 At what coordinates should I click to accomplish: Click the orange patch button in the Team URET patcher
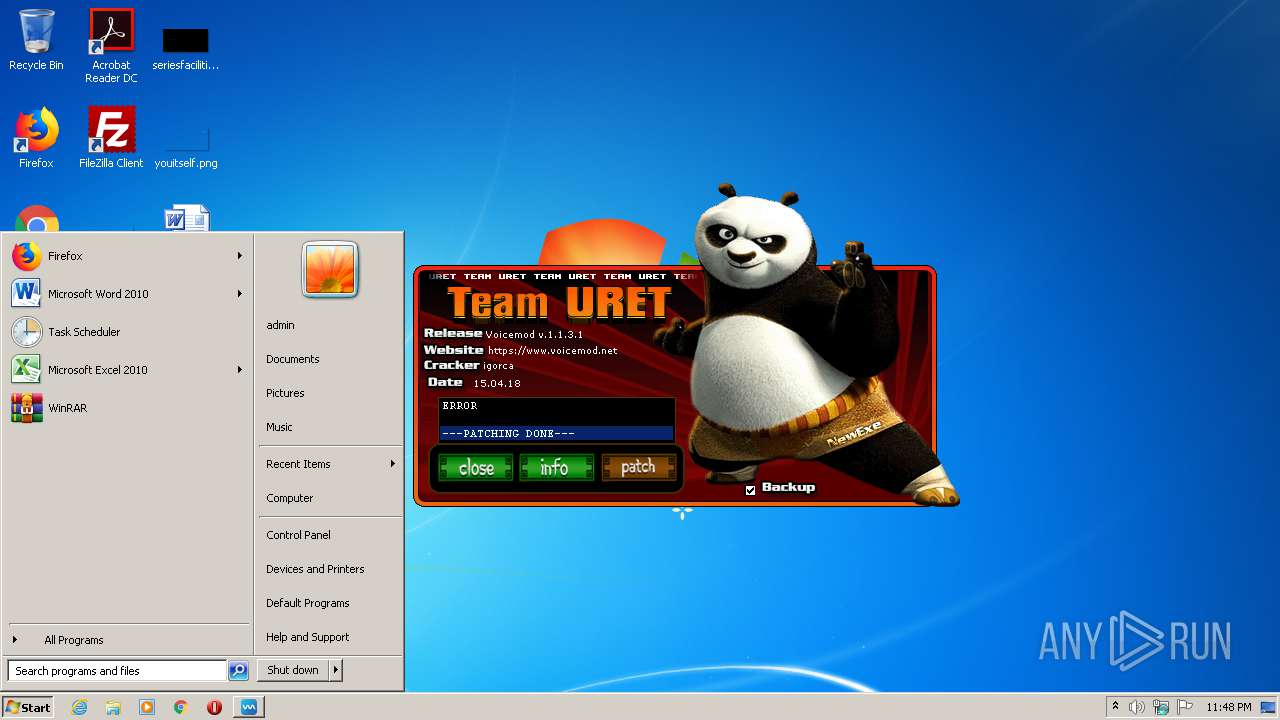tap(638, 467)
